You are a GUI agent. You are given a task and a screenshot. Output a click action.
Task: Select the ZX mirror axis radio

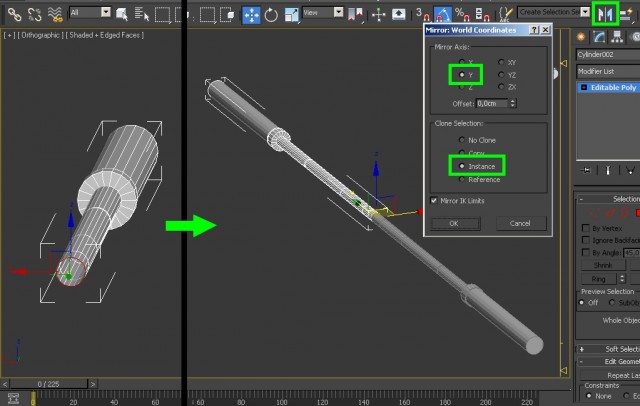click(x=501, y=87)
